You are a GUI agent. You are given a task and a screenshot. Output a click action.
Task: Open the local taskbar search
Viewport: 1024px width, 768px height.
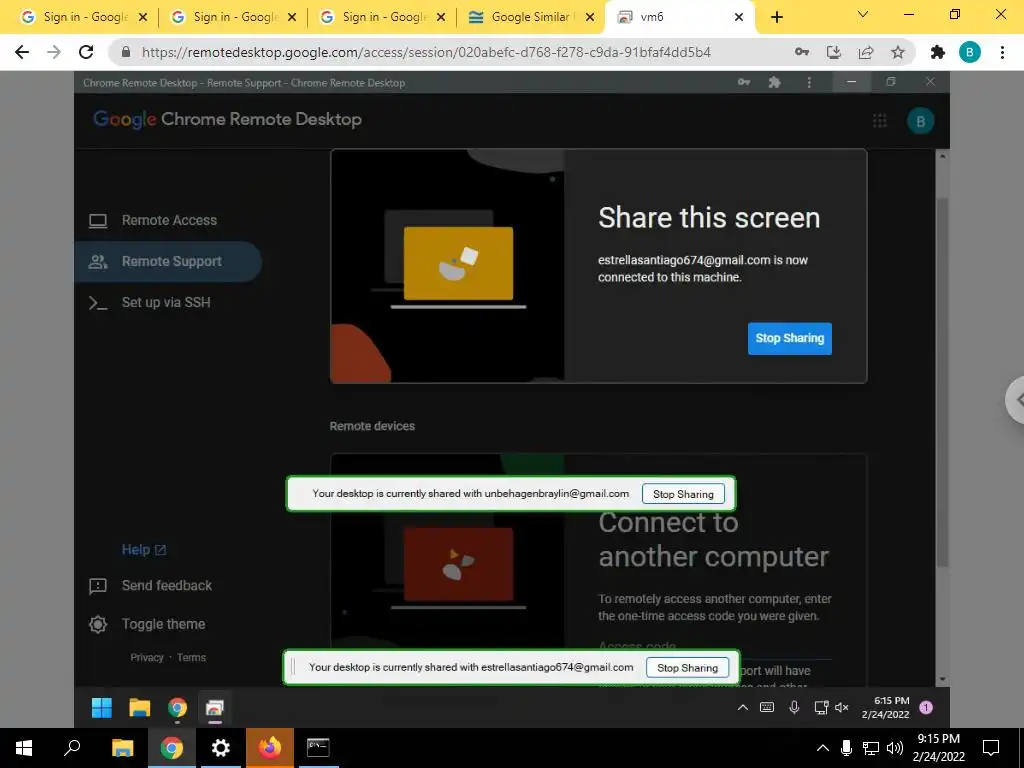point(72,748)
